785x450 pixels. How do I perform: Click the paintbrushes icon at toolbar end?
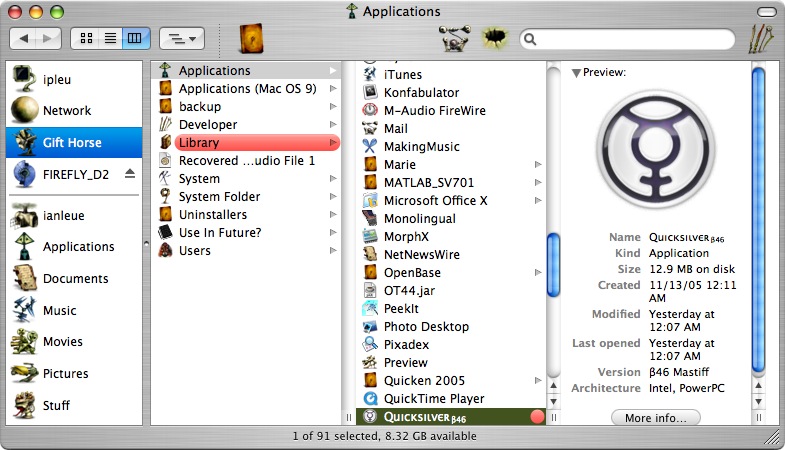click(761, 39)
